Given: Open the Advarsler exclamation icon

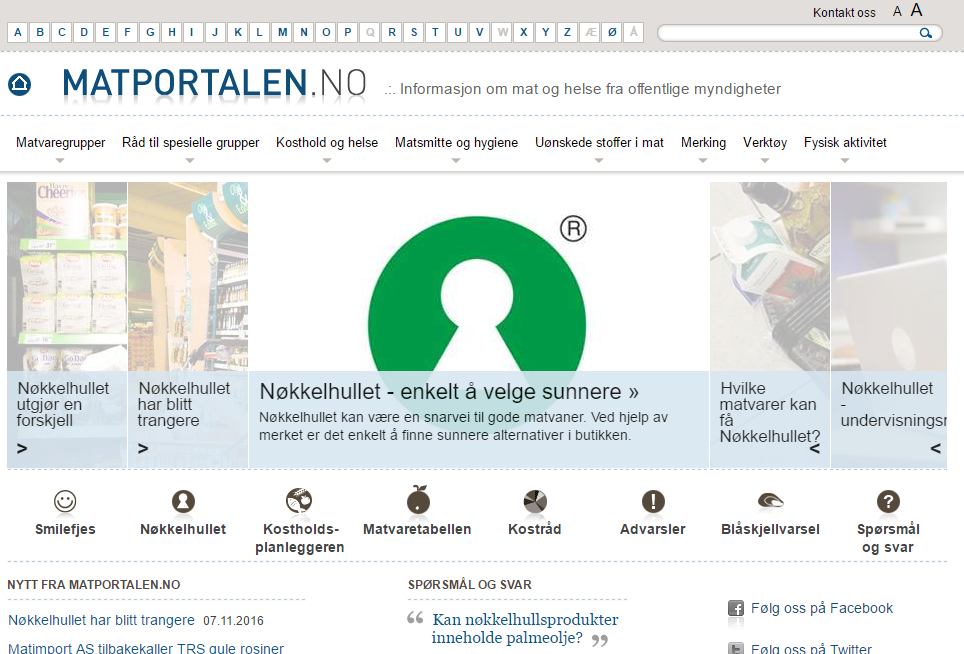Looking at the screenshot, I should 653,502.
